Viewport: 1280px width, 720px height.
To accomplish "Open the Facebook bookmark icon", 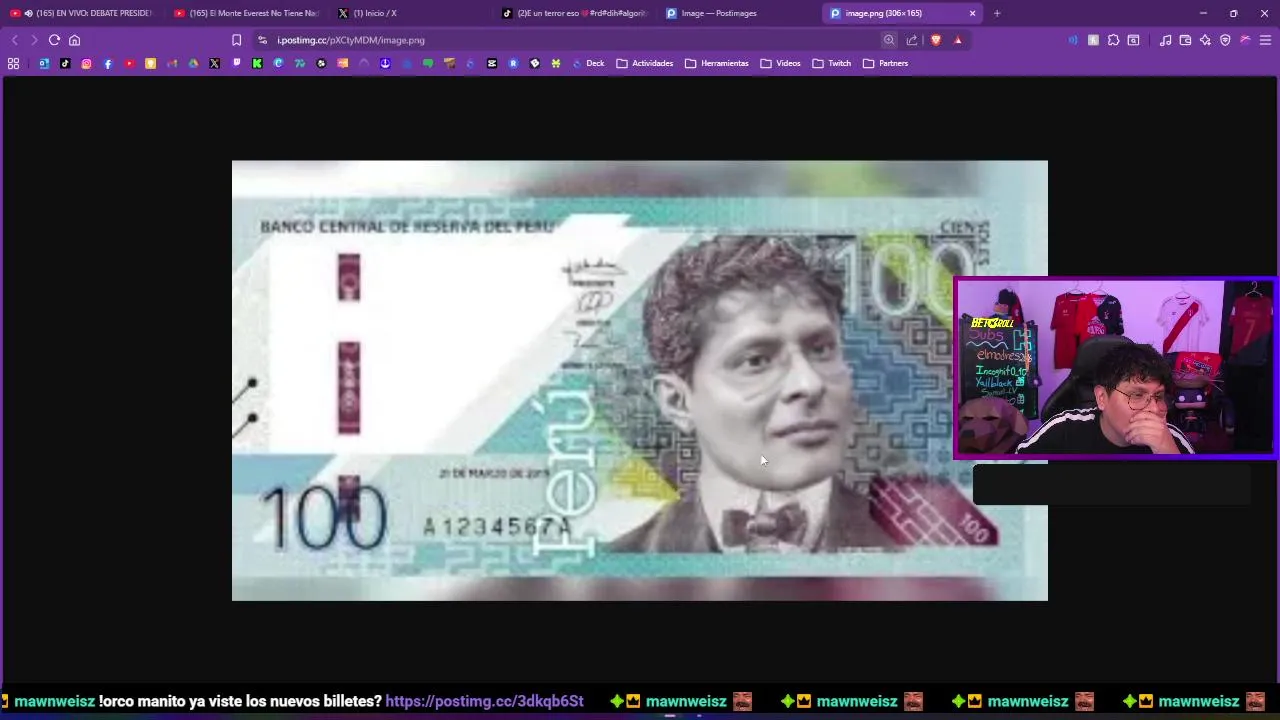I will [108, 63].
